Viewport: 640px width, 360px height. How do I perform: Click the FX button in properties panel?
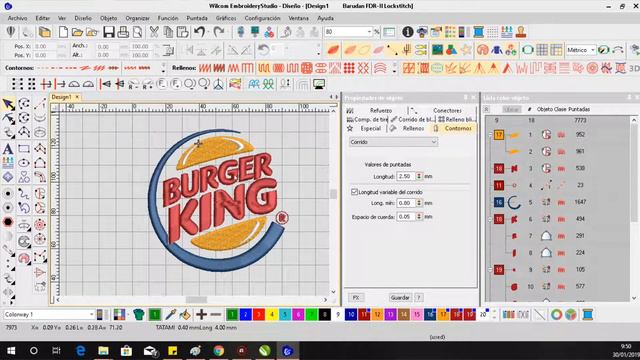pos(356,298)
